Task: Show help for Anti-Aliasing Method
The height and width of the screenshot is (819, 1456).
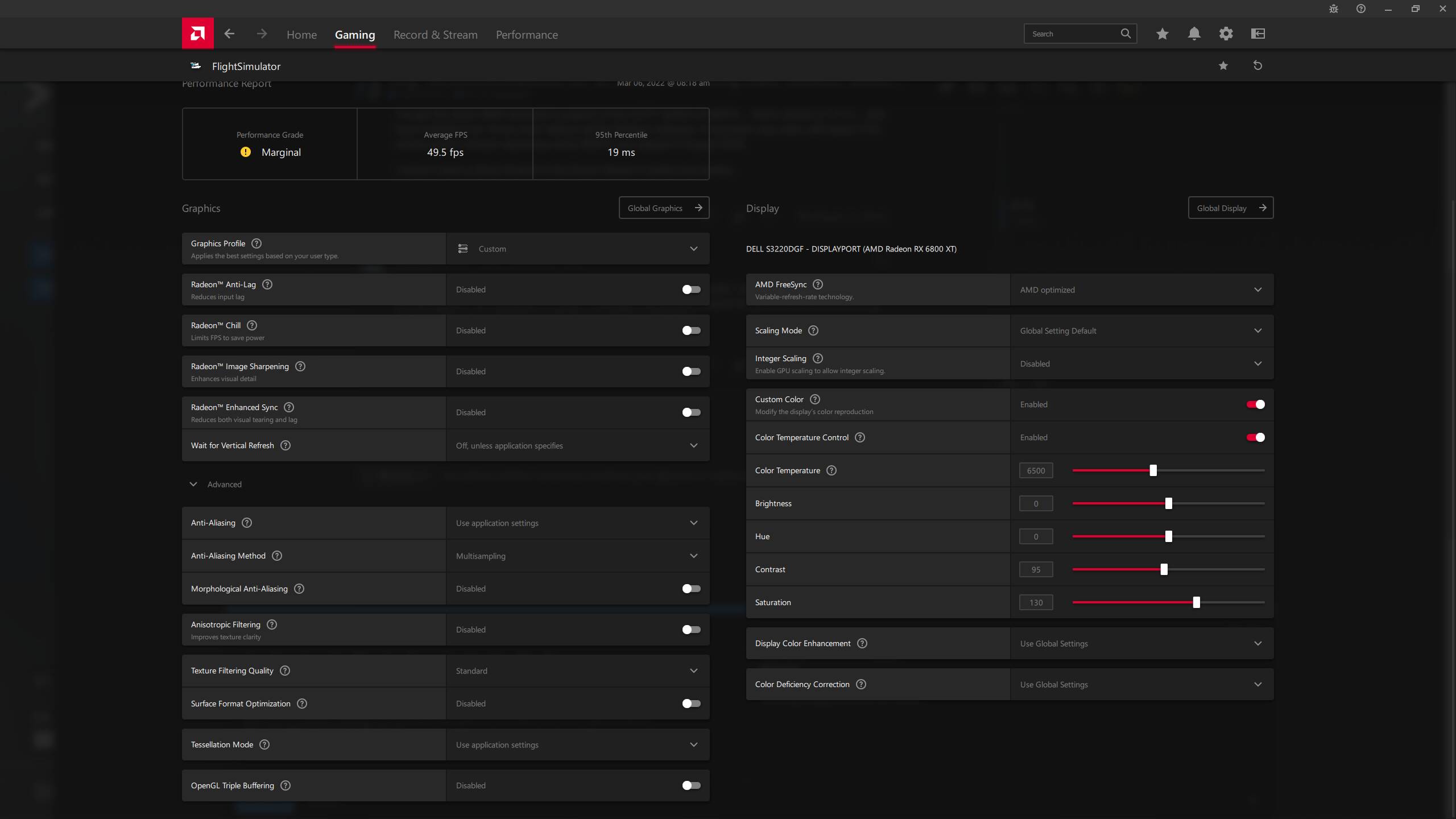Action: coord(277,556)
